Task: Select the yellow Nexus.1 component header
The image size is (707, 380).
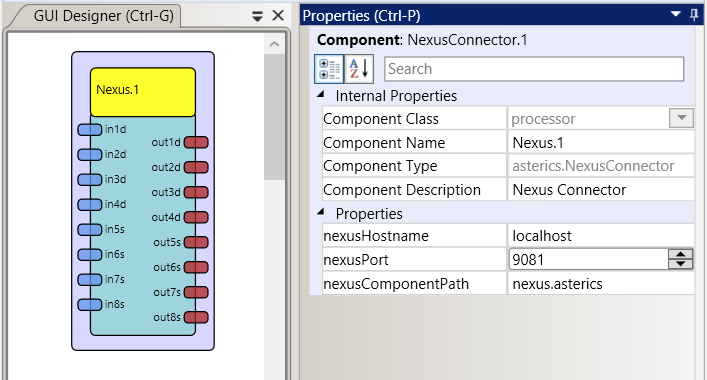Action: (x=143, y=92)
